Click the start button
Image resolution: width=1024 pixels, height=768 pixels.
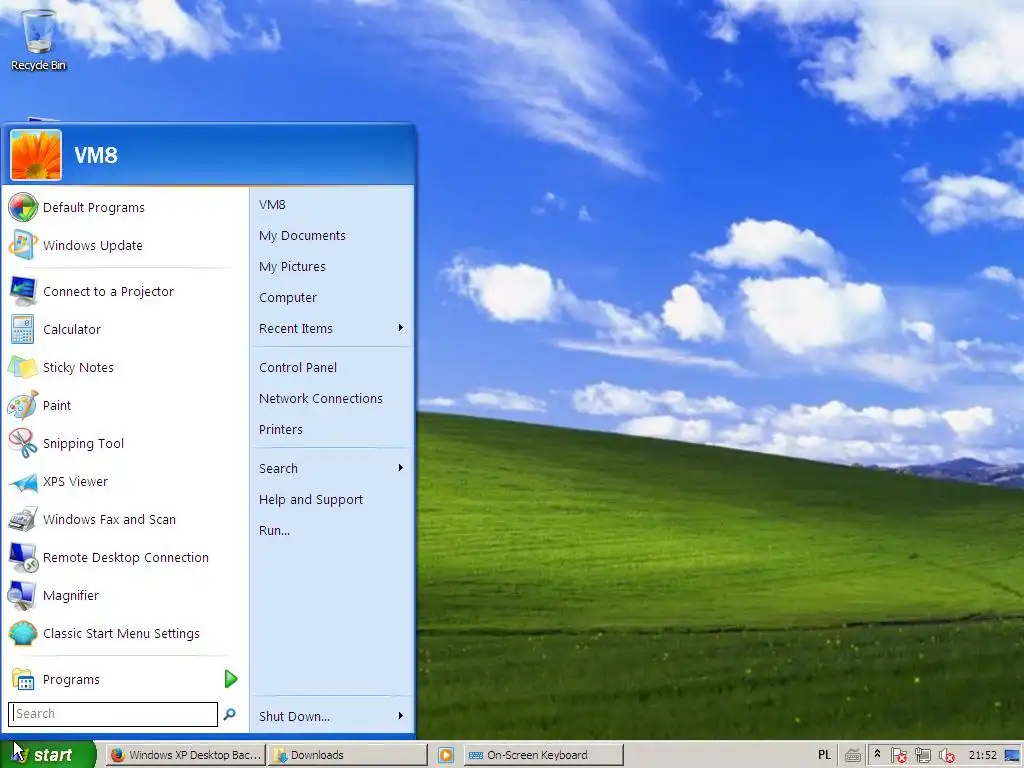point(48,755)
